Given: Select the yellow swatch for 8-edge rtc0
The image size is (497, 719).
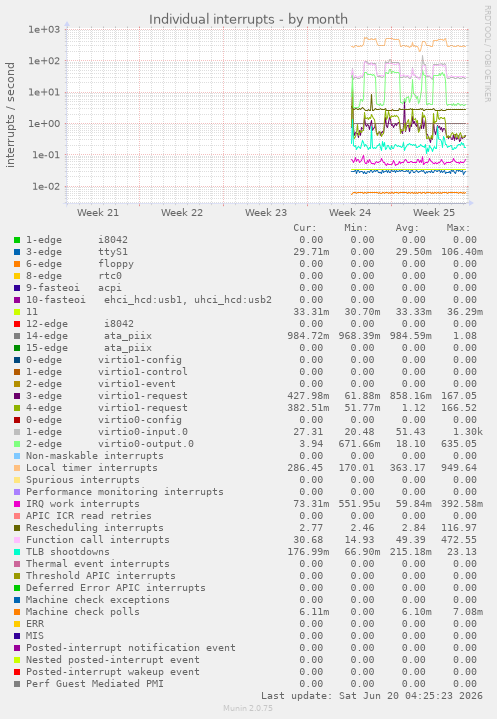Looking at the screenshot, I should tap(17, 276).
